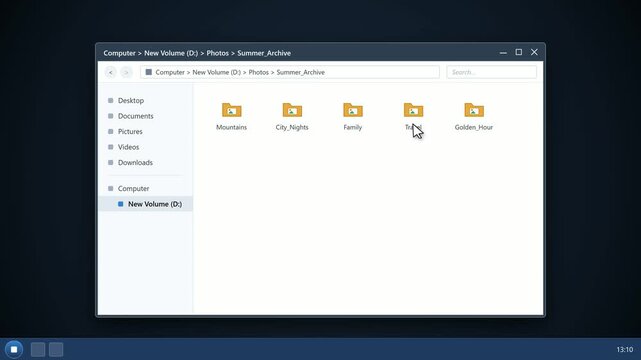Click New Volume (D:) in address bar
Viewport: 641px width, 360px height.
pyautogui.click(x=217, y=72)
